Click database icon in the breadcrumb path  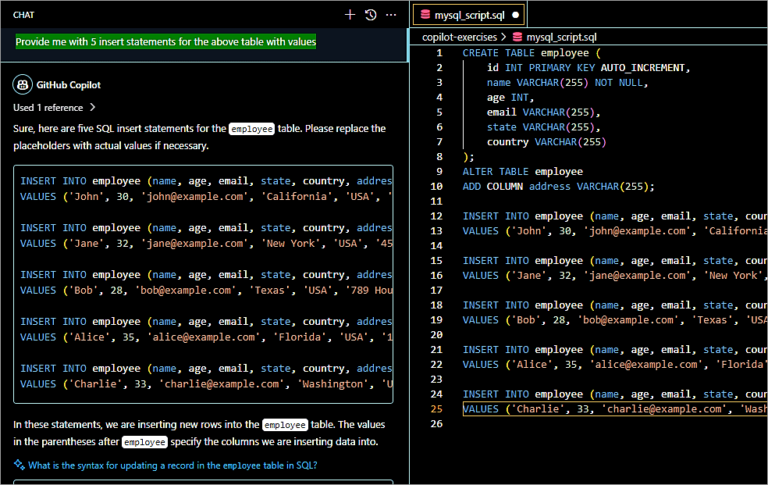[x=517, y=36]
